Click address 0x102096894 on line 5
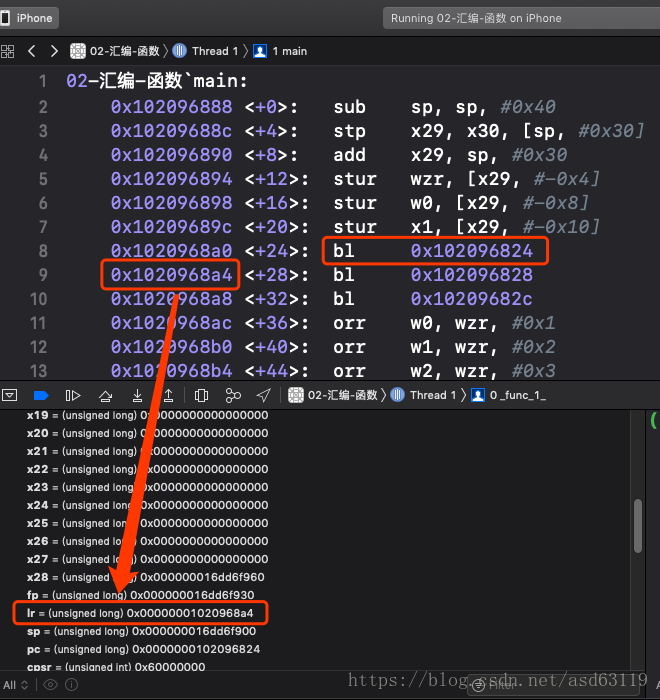This screenshot has width=660, height=700. tap(171, 179)
